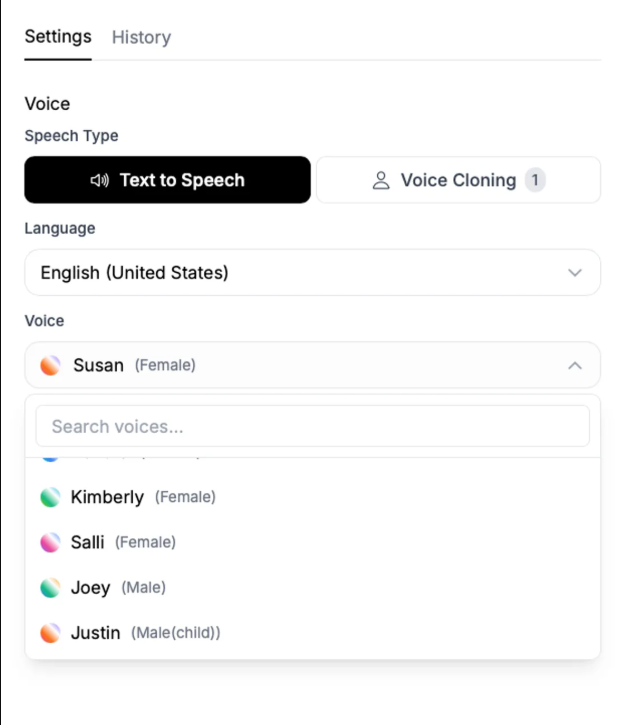Screen dimensions: 626x725
Task: Open the History tab
Action: pos(141,37)
